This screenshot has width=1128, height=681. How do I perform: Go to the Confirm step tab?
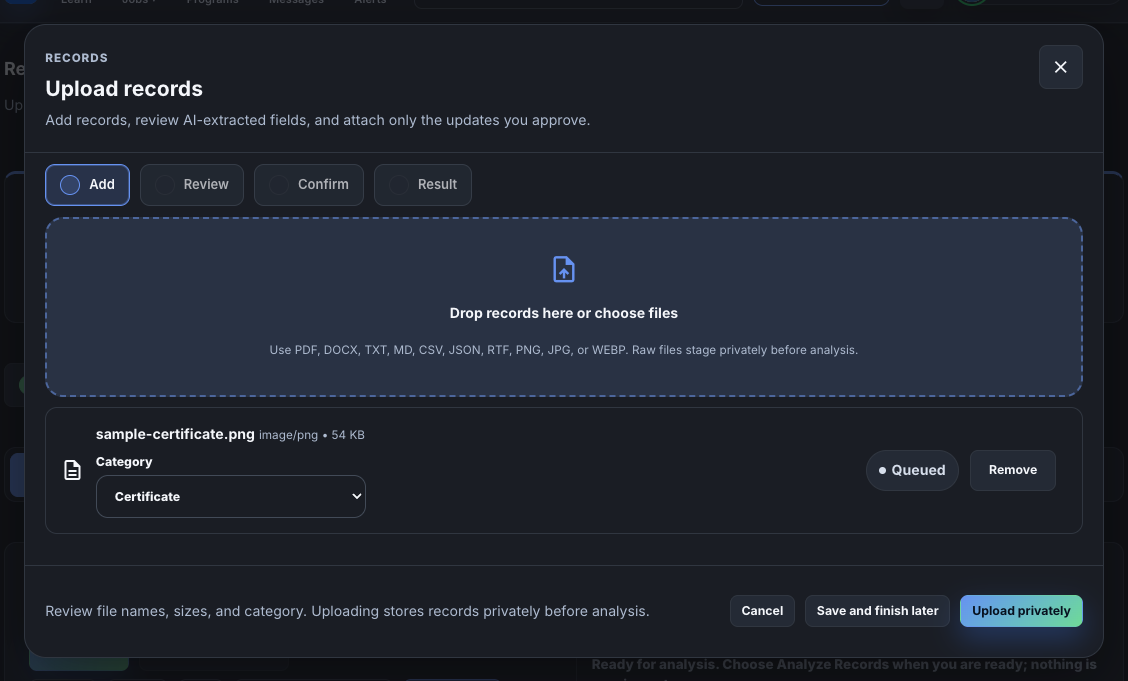pyautogui.click(x=309, y=185)
